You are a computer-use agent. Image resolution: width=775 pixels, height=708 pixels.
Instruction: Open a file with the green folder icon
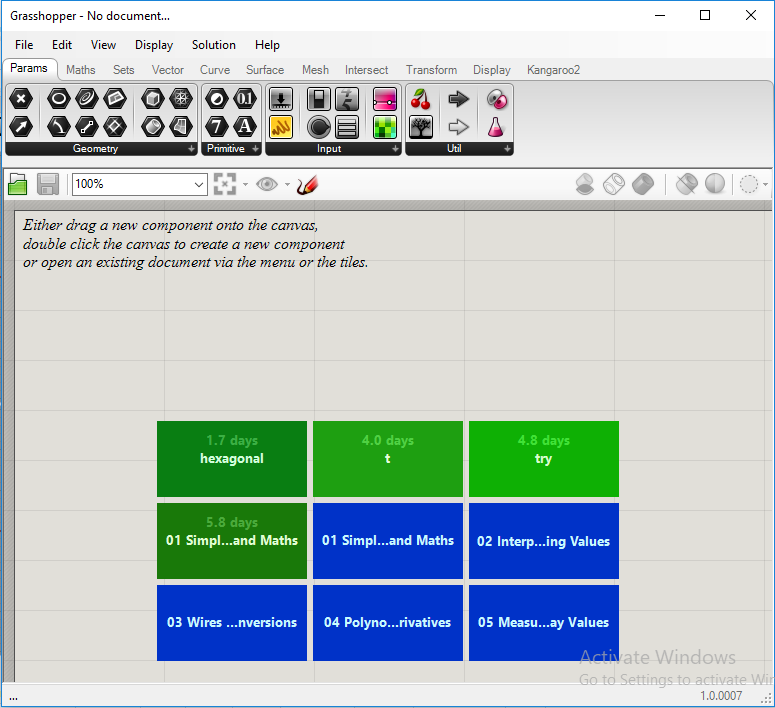click(x=18, y=184)
